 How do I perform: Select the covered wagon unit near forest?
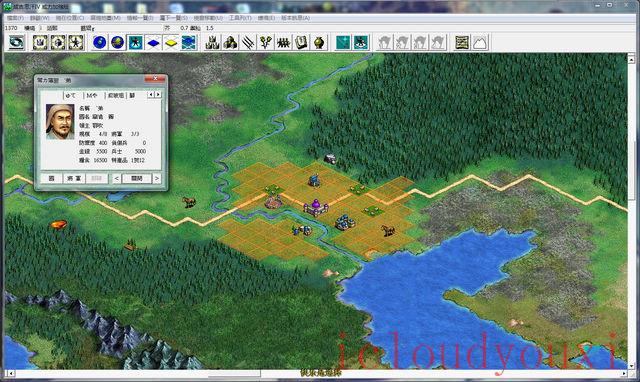pyautogui.click(x=330, y=159)
